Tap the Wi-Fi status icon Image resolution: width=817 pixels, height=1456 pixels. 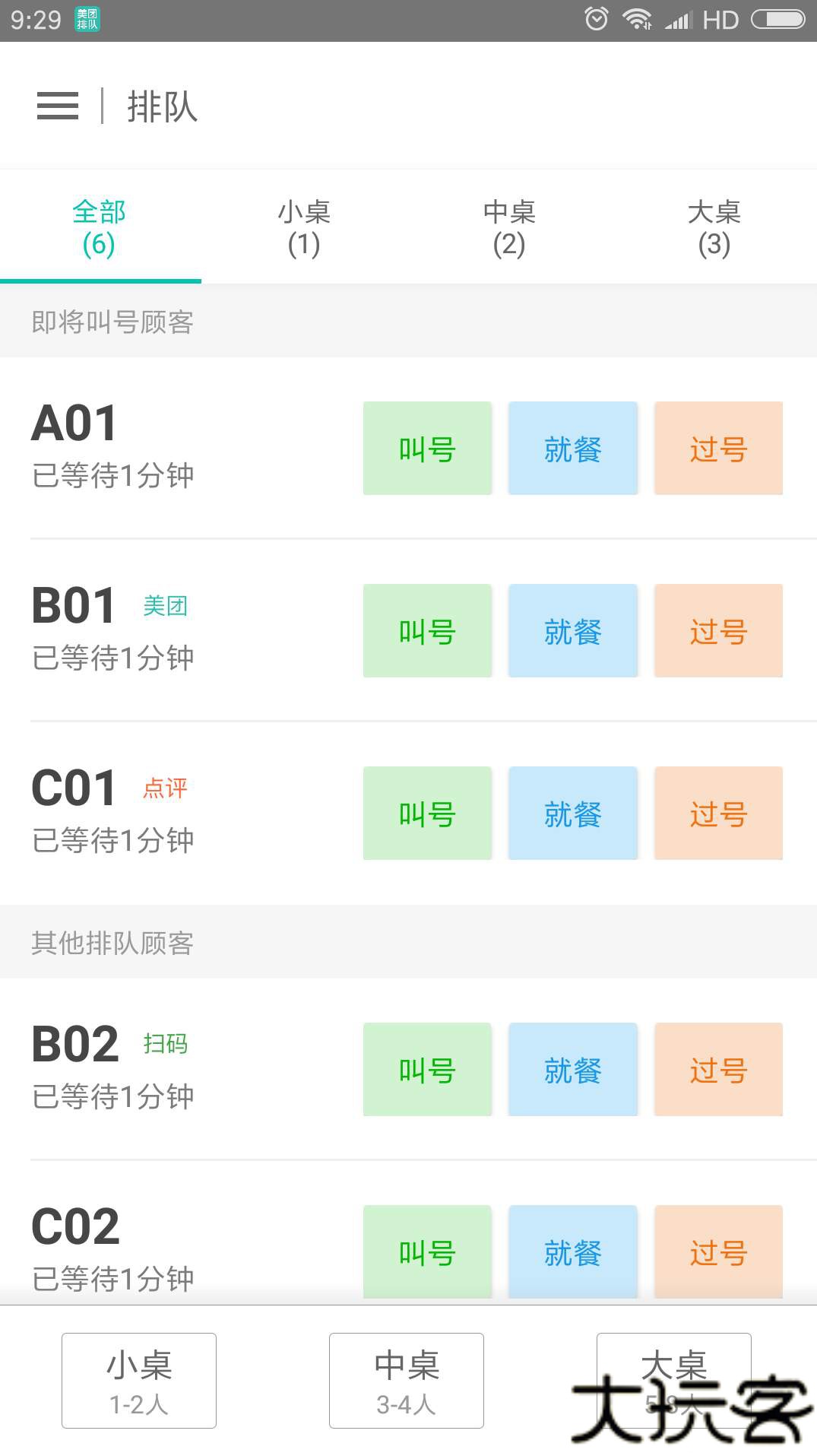[637, 19]
